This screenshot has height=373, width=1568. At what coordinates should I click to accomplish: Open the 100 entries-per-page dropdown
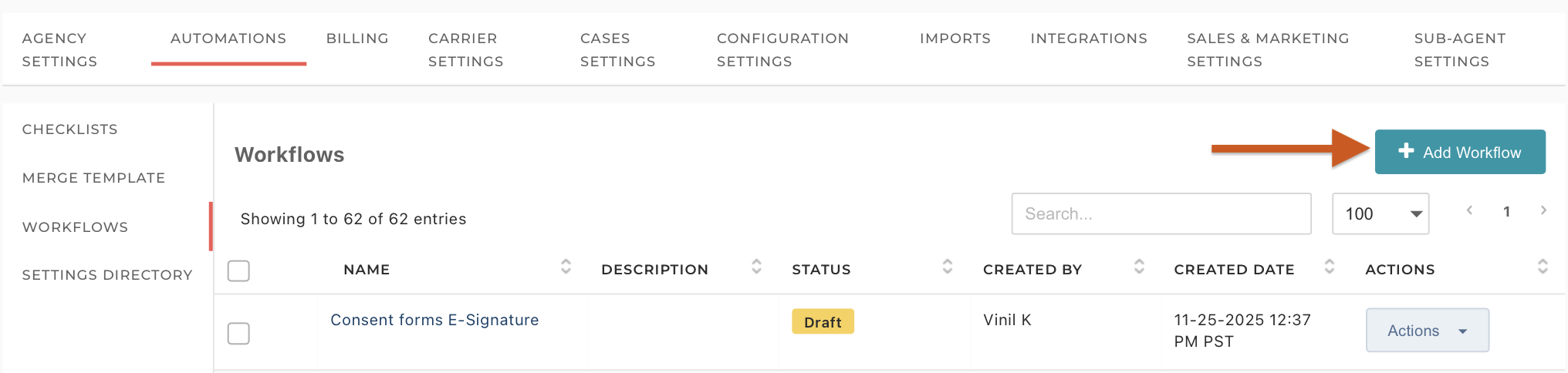point(1380,214)
